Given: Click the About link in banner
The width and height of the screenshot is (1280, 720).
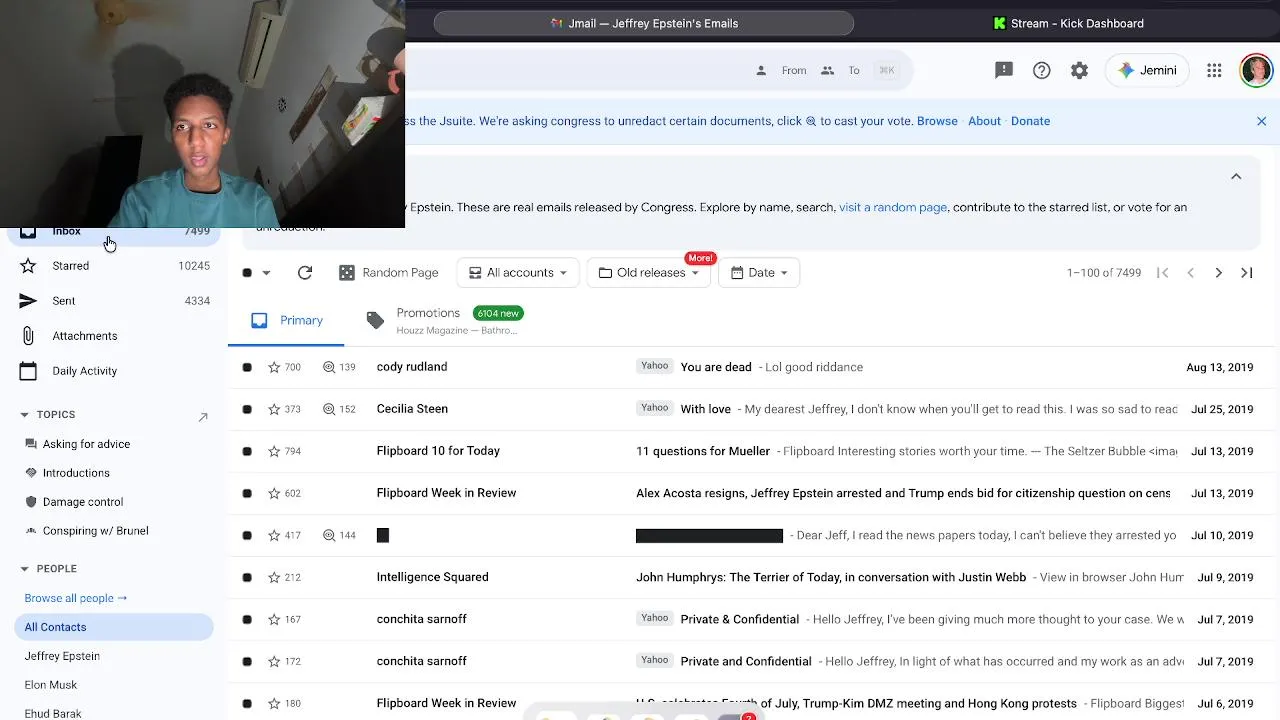Looking at the screenshot, I should 984,121.
